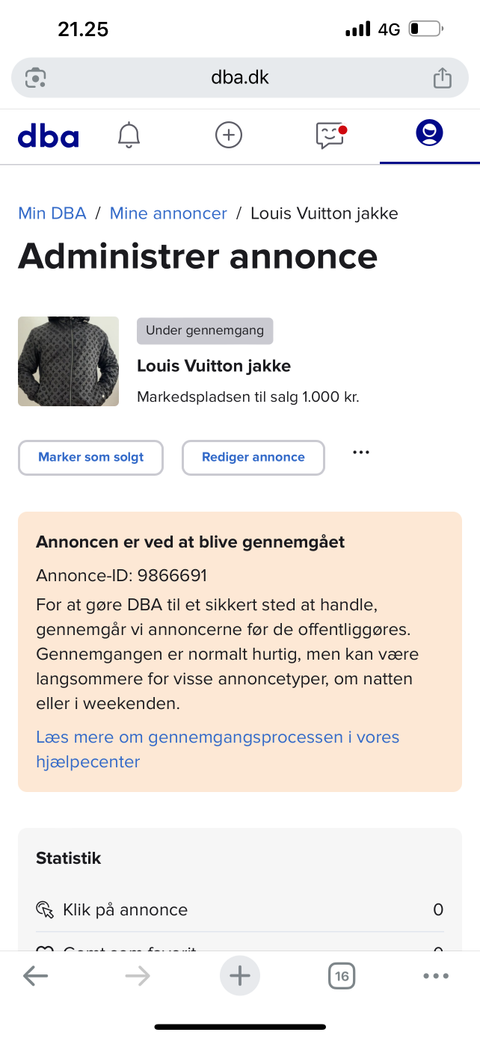Tap the share icon in address bar
This screenshot has height=1039, width=480.
tap(442, 78)
